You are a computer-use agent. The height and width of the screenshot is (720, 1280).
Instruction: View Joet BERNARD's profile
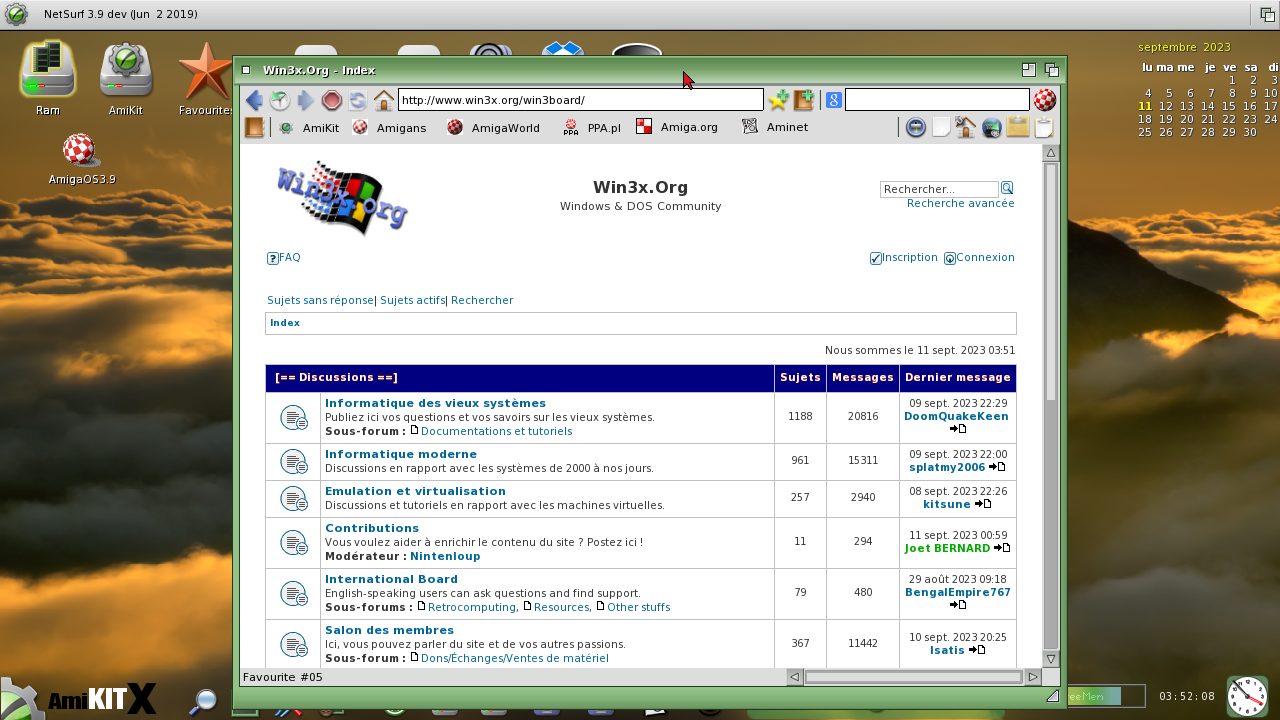coord(947,548)
